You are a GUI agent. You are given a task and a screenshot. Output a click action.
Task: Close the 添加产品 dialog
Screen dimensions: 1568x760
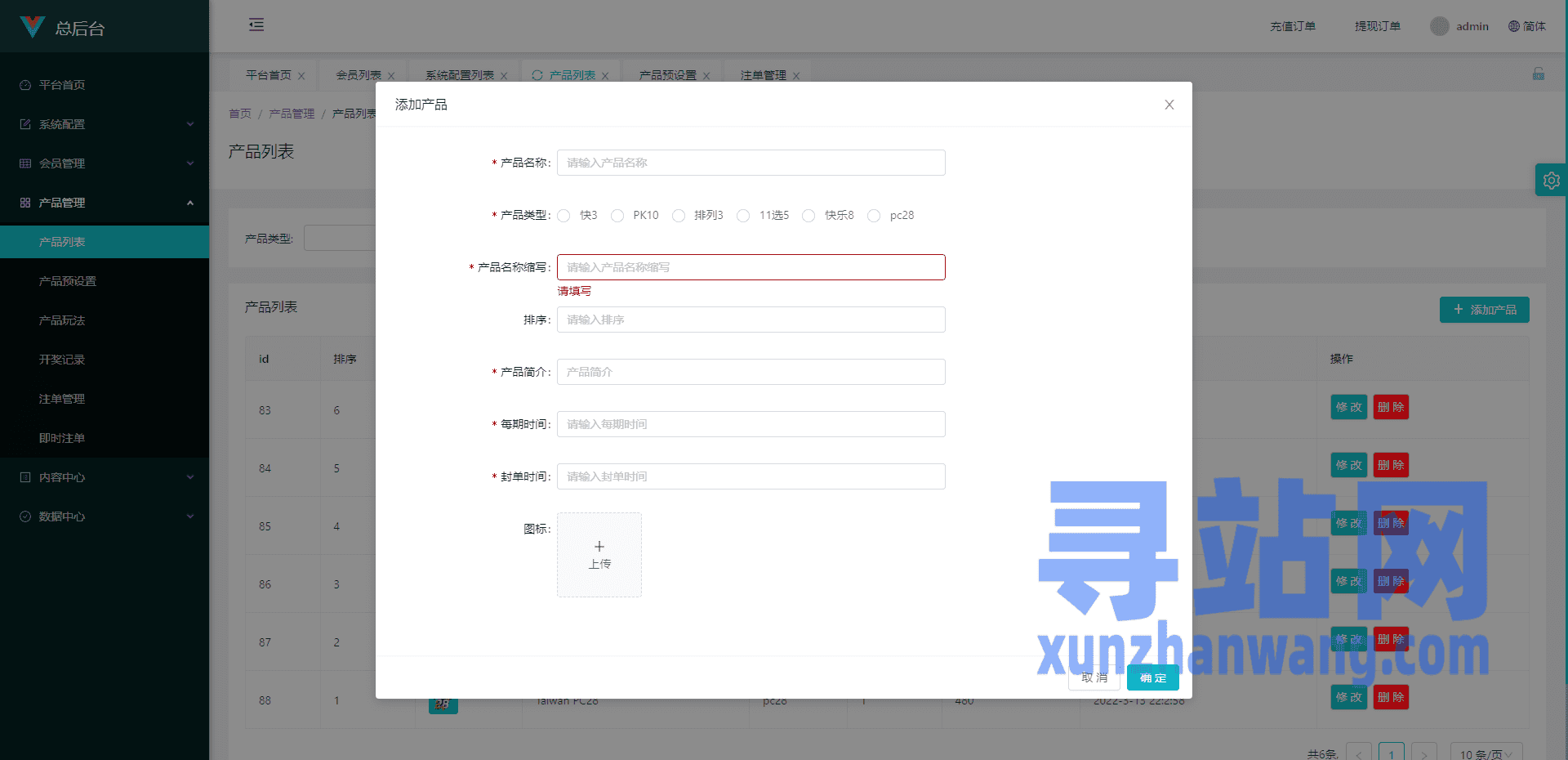(1169, 105)
